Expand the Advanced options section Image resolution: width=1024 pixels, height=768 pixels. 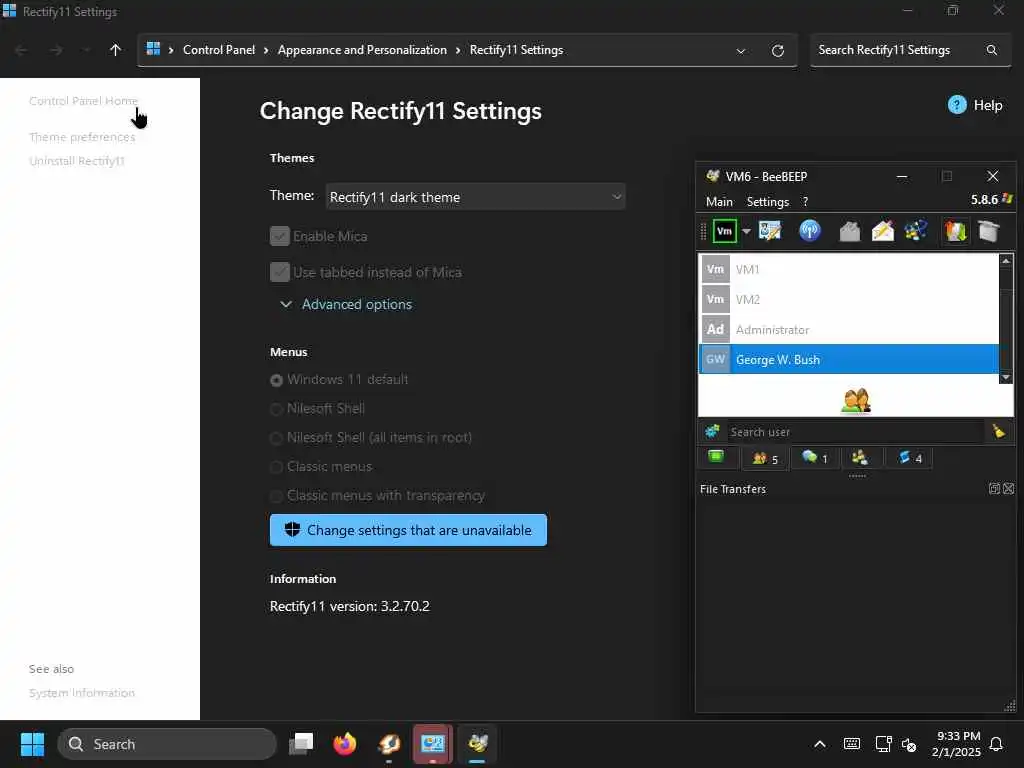click(347, 304)
